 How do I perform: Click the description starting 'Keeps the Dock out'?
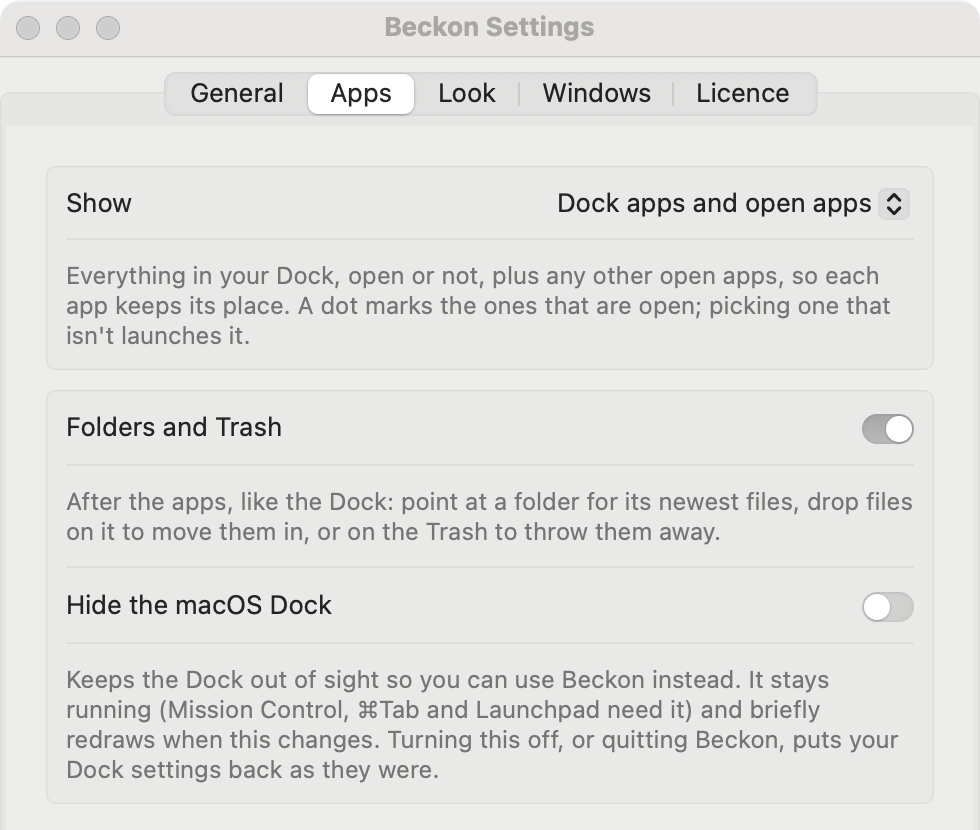pyautogui.click(x=482, y=724)
